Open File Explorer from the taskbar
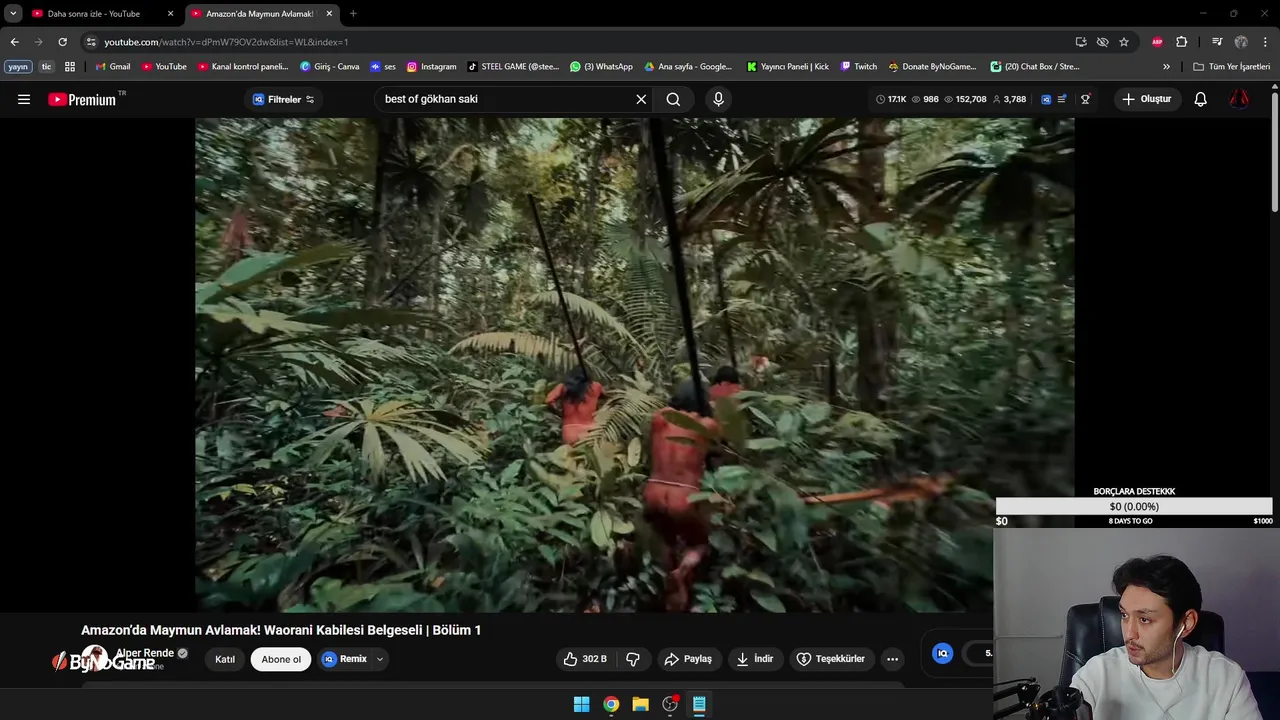The height and width of the screenshot is (720, 1280). (640, 704)
